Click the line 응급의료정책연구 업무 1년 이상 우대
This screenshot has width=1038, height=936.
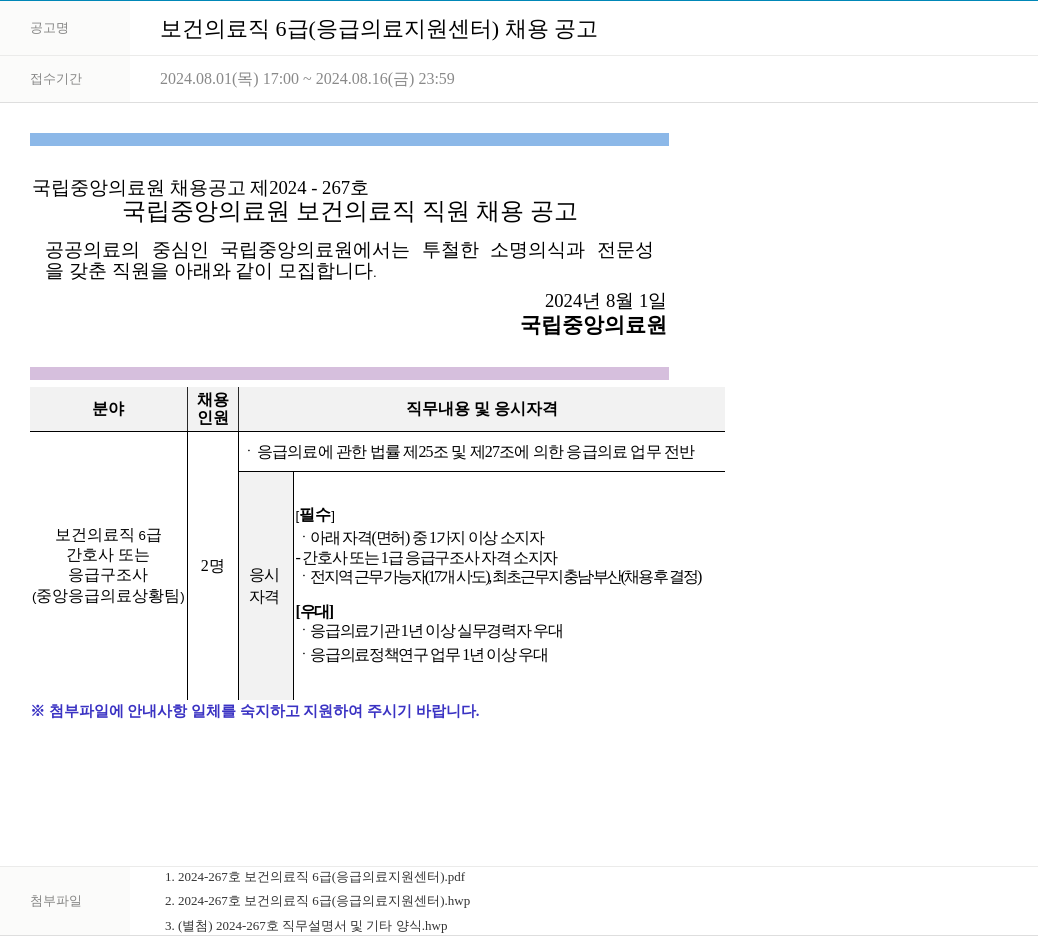(x=426, y=655)
